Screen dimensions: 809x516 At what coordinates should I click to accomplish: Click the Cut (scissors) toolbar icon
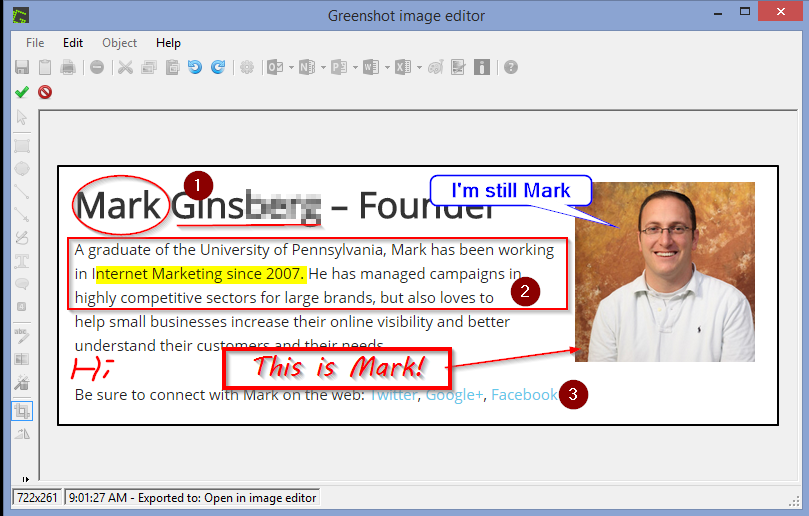pos(125,67)
